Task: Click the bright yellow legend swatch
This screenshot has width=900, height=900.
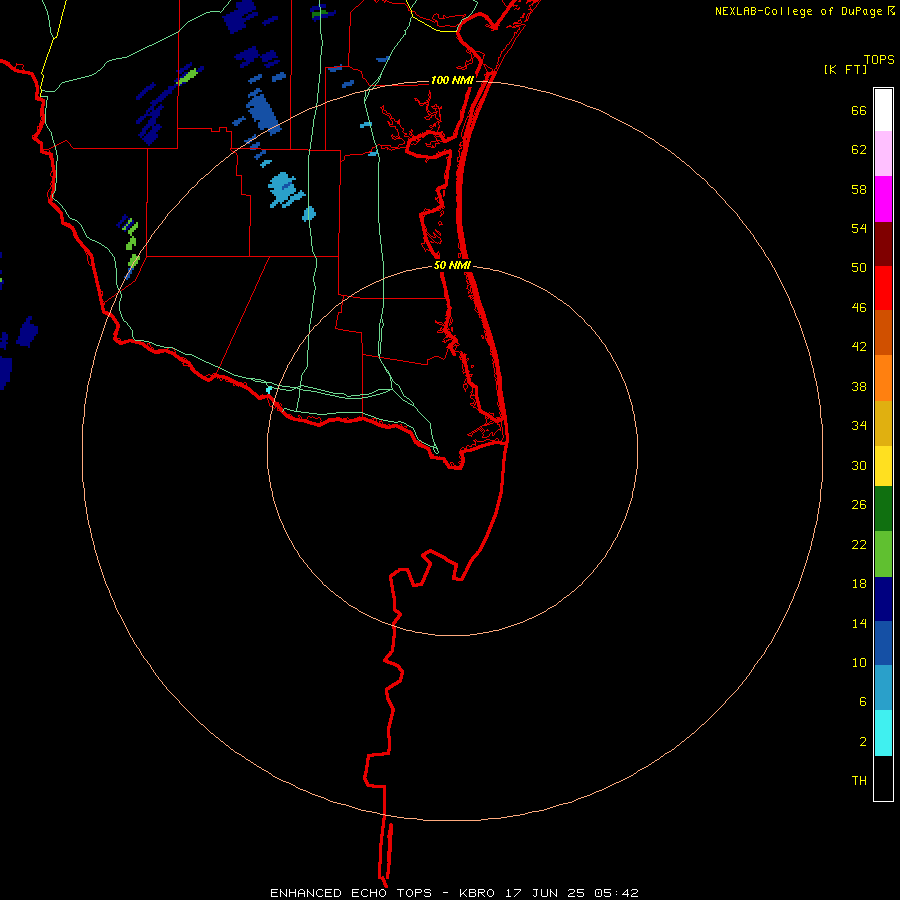Action: (x=883, y=466)
